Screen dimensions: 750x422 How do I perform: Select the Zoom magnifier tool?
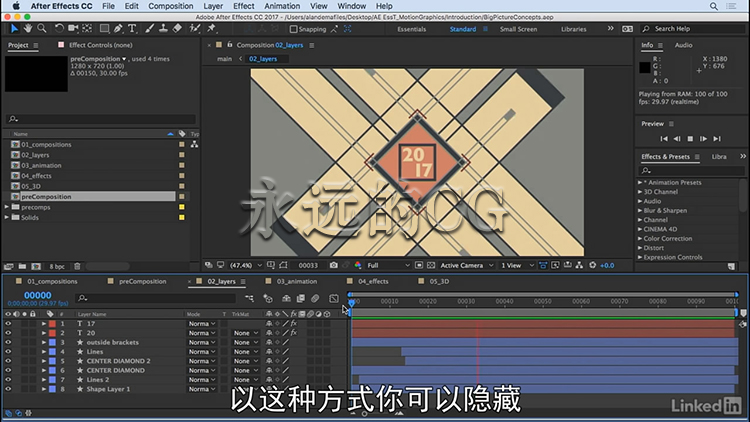pos(42,29)
